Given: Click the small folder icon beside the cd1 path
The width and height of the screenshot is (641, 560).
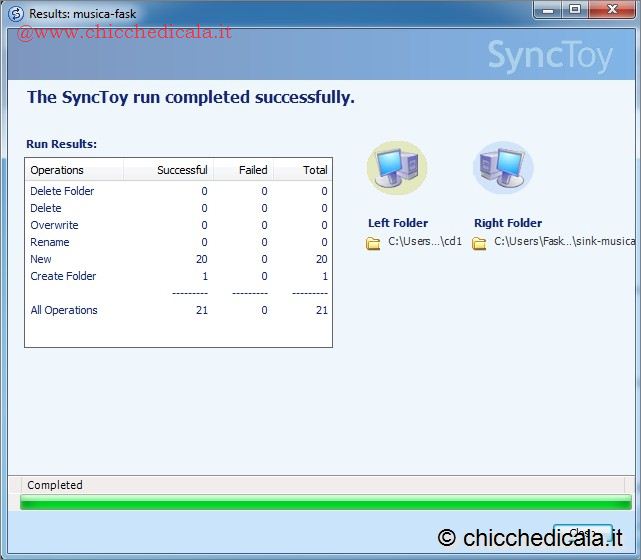Looking at the screenshot, I should [x=374, y=243].
